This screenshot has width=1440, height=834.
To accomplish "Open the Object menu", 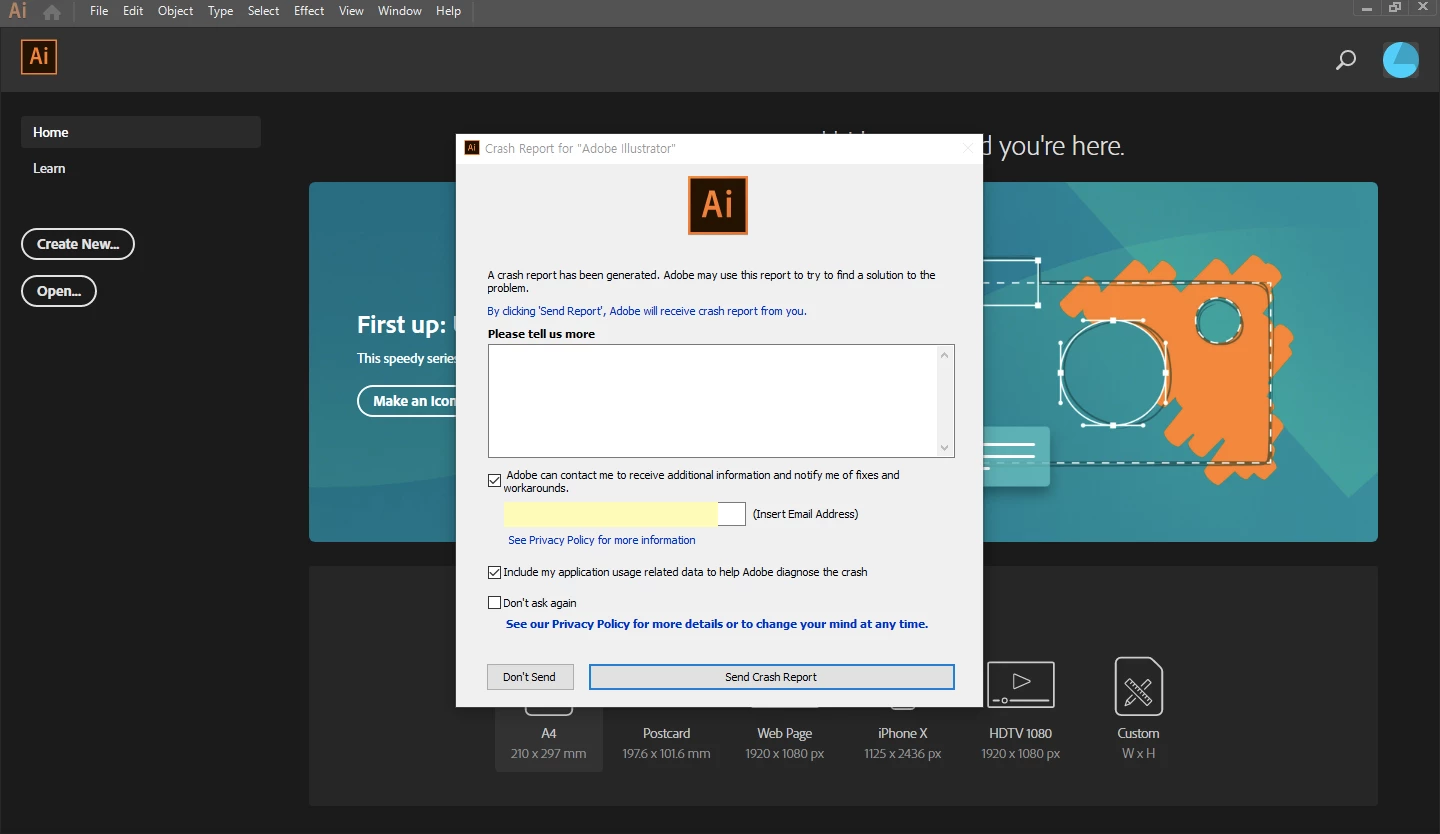I will 176,11.
